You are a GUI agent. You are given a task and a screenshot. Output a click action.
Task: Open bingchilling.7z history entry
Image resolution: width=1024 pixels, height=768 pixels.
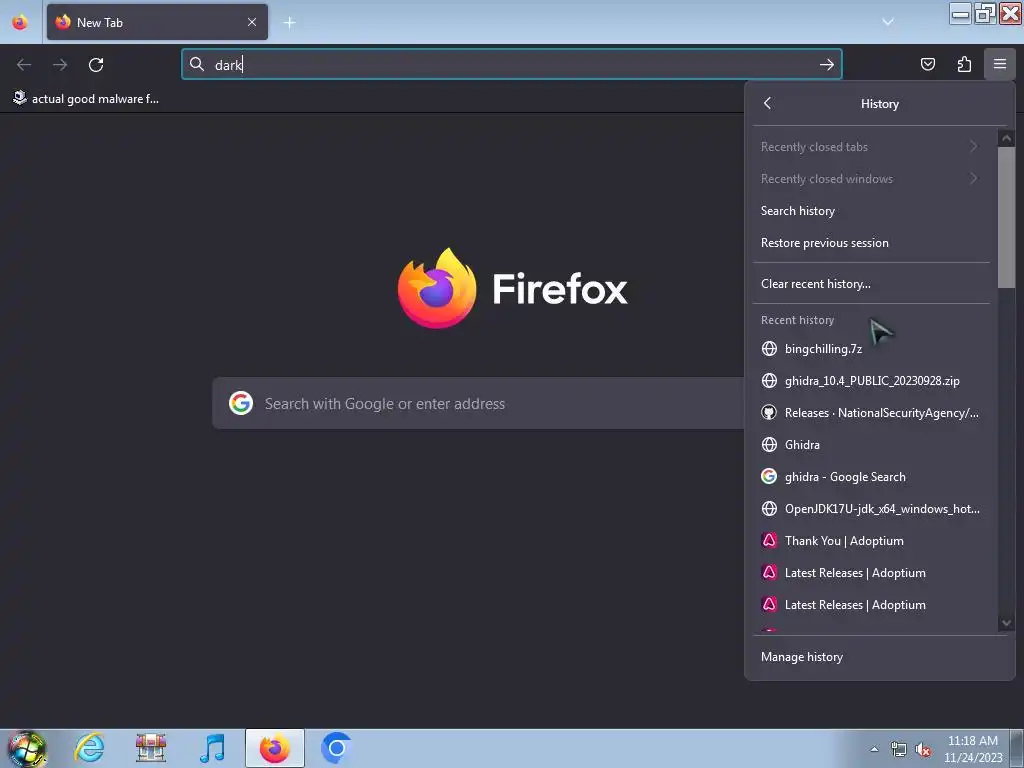pyautogui.click(x=871, y=349)
